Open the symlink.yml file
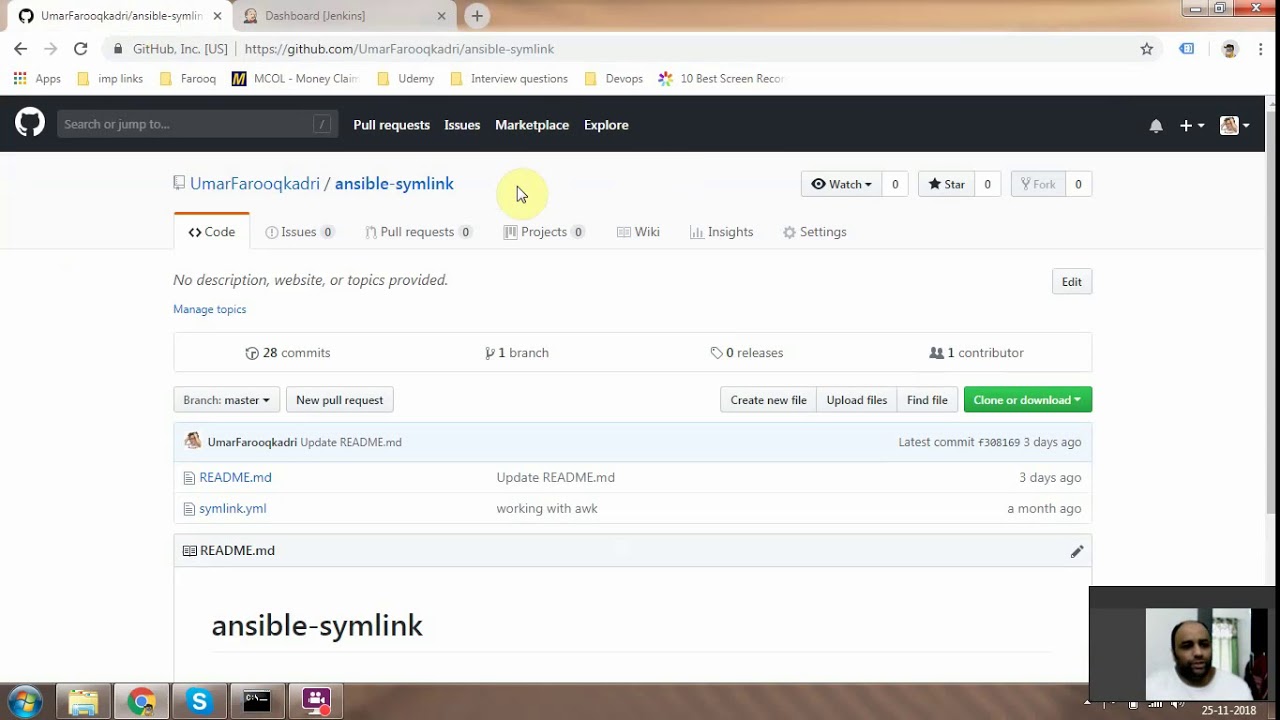 232,509
